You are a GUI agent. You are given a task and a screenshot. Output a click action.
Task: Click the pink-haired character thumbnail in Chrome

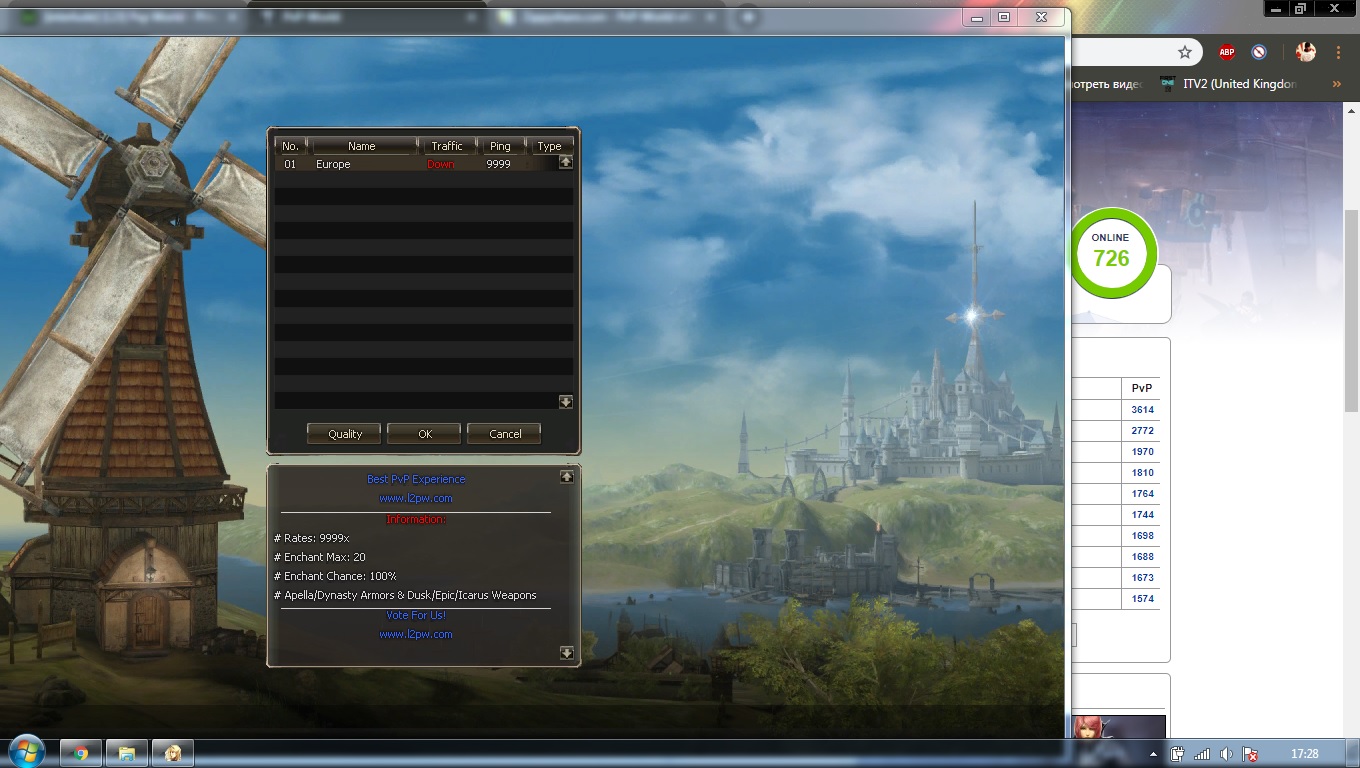click(x=1118, y=728)
